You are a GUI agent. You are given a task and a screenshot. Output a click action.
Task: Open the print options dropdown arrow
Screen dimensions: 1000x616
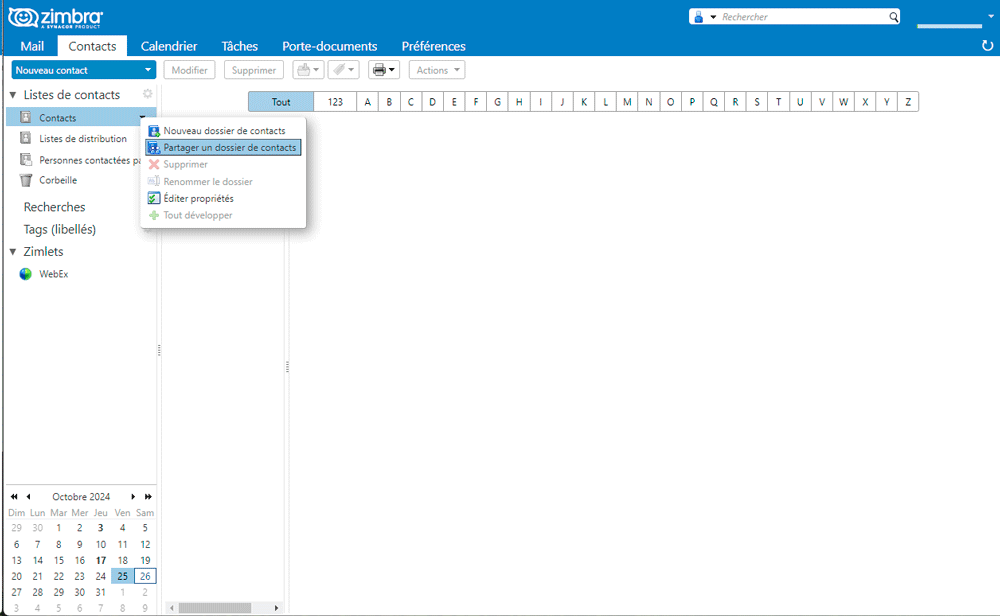pos(392,70)
